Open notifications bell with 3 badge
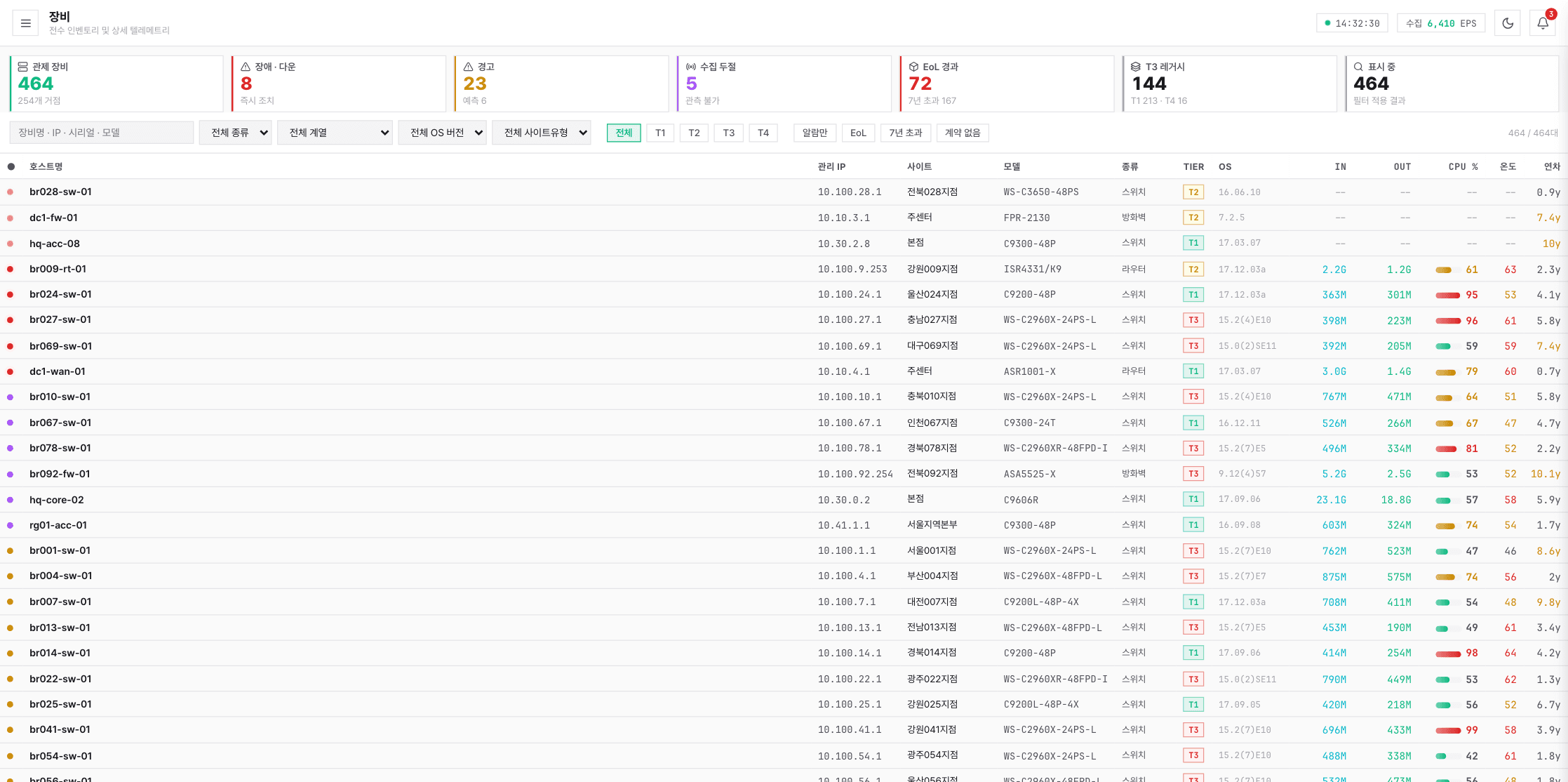The image size is (1568, 782). pos(1543,23)
